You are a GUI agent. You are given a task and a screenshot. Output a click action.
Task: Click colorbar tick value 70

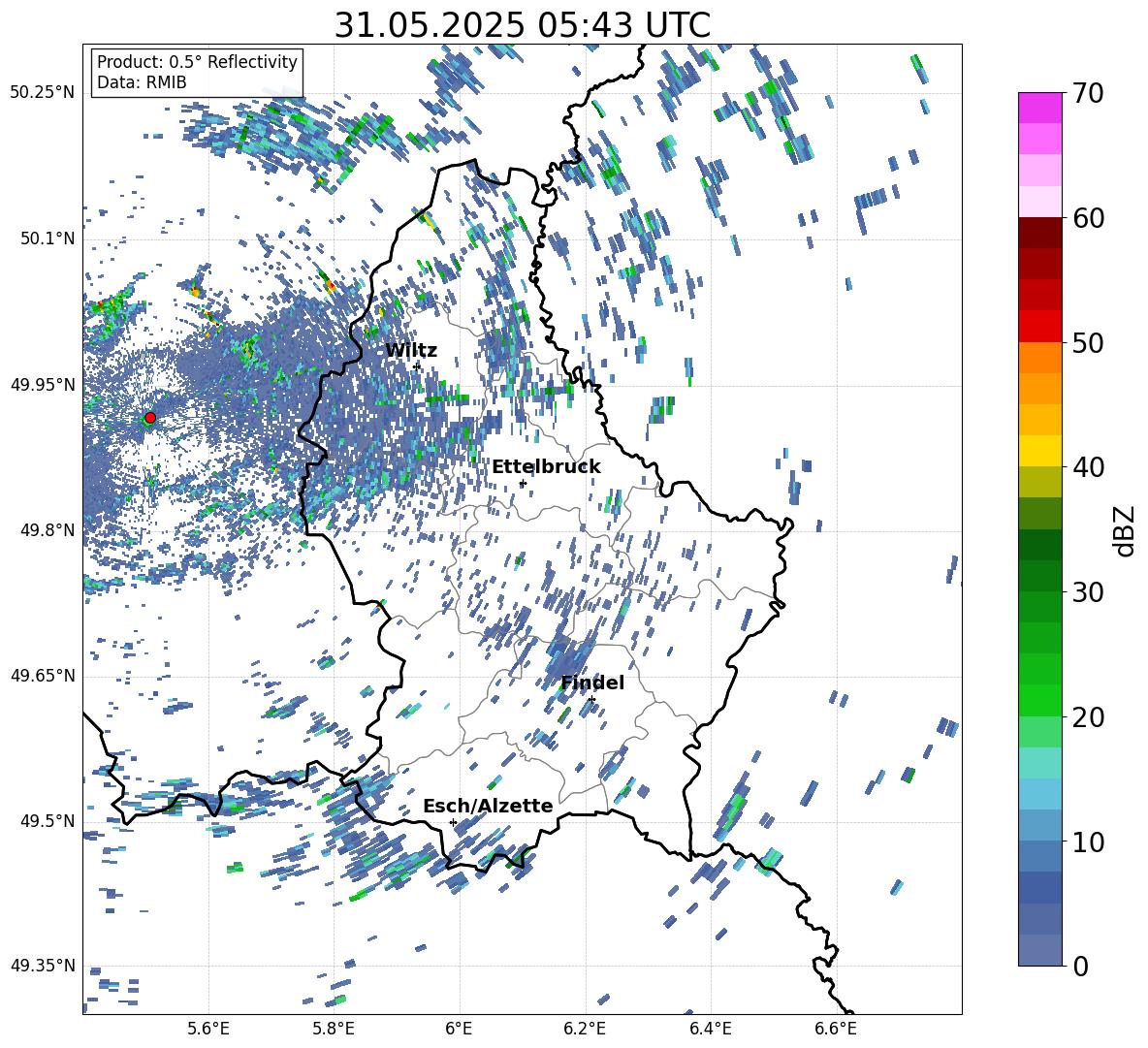click(1087, 93)
